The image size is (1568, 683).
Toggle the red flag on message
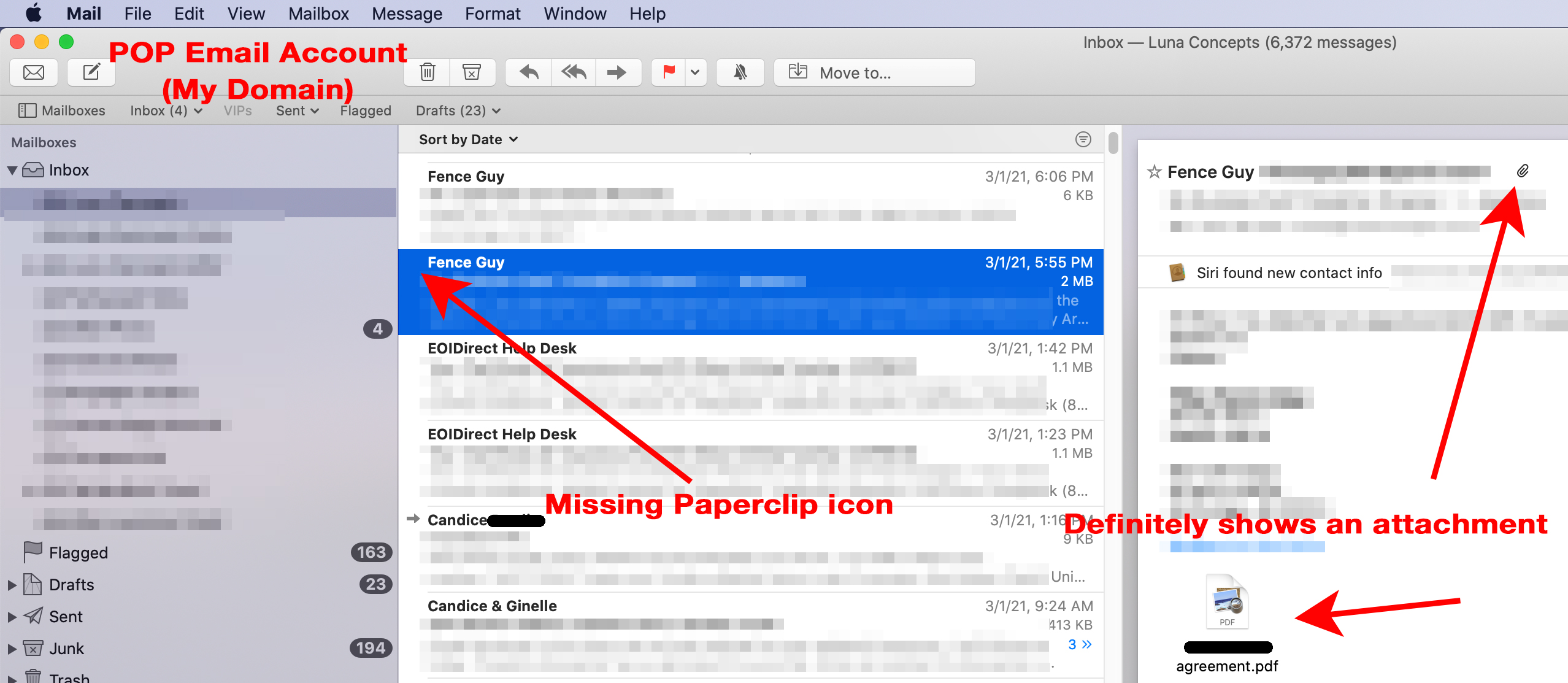point(669,72)
